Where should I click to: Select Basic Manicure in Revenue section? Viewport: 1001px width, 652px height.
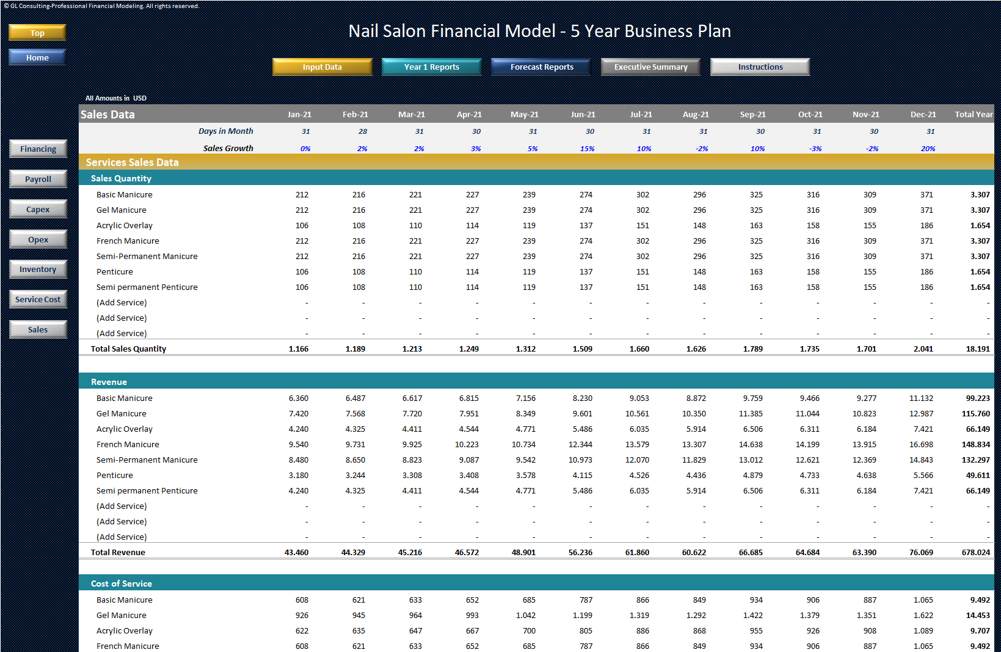[124, 398]
